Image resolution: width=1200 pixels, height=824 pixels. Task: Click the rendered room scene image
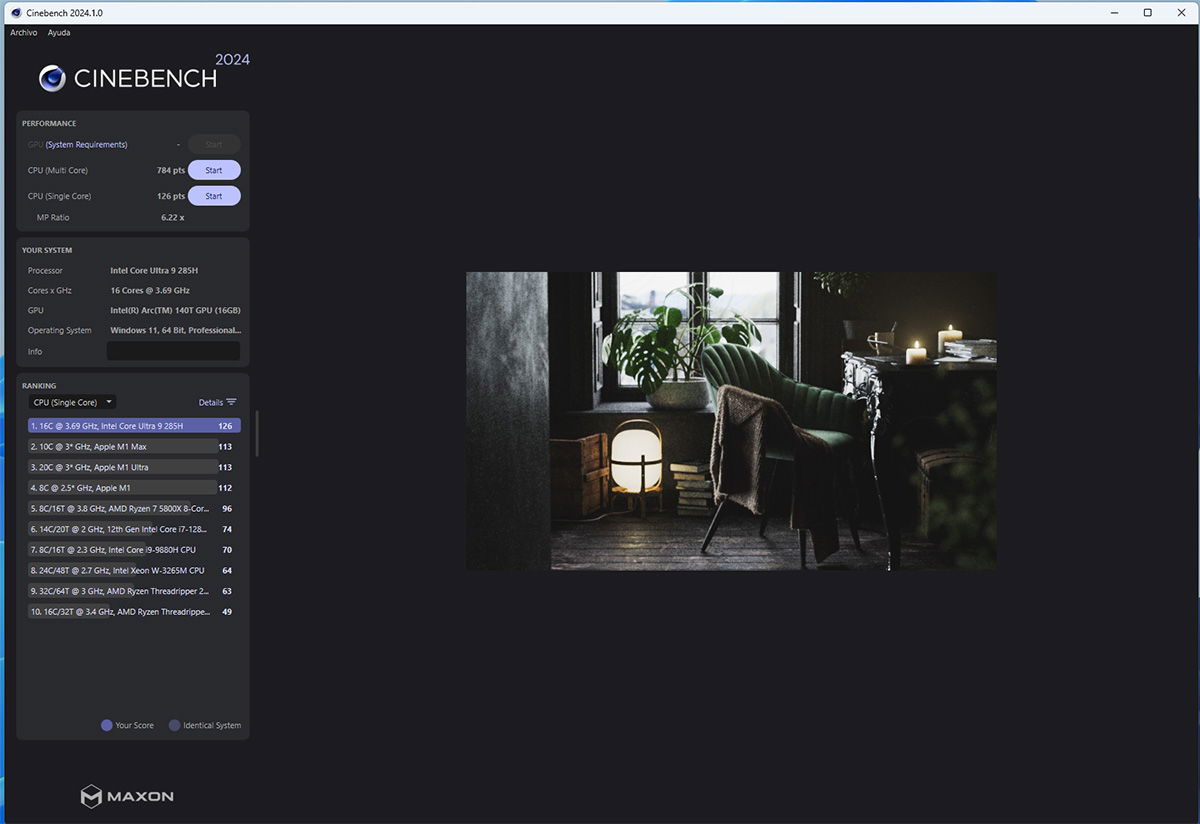(731, 421)
